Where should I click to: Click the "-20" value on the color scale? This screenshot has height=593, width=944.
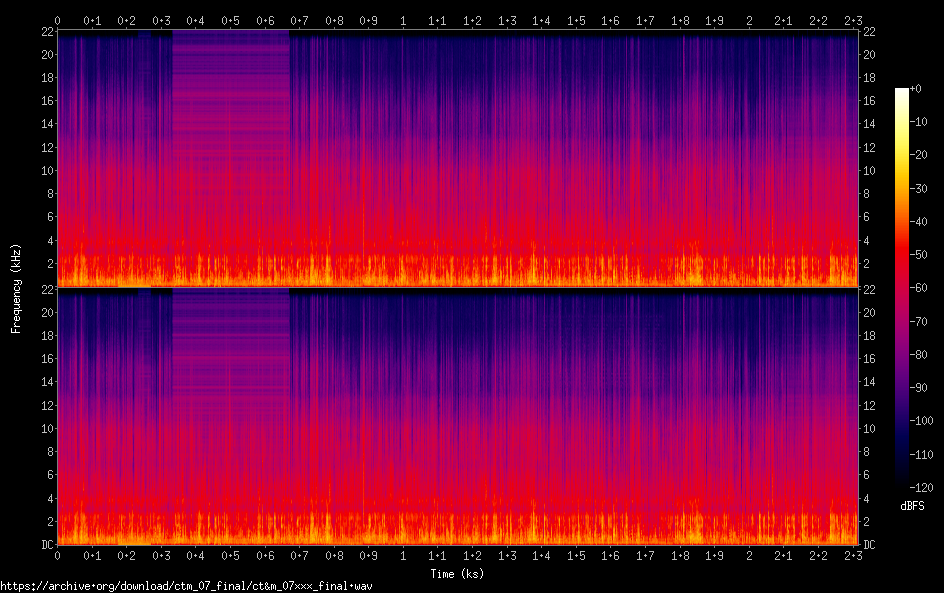tap(919, 155)
